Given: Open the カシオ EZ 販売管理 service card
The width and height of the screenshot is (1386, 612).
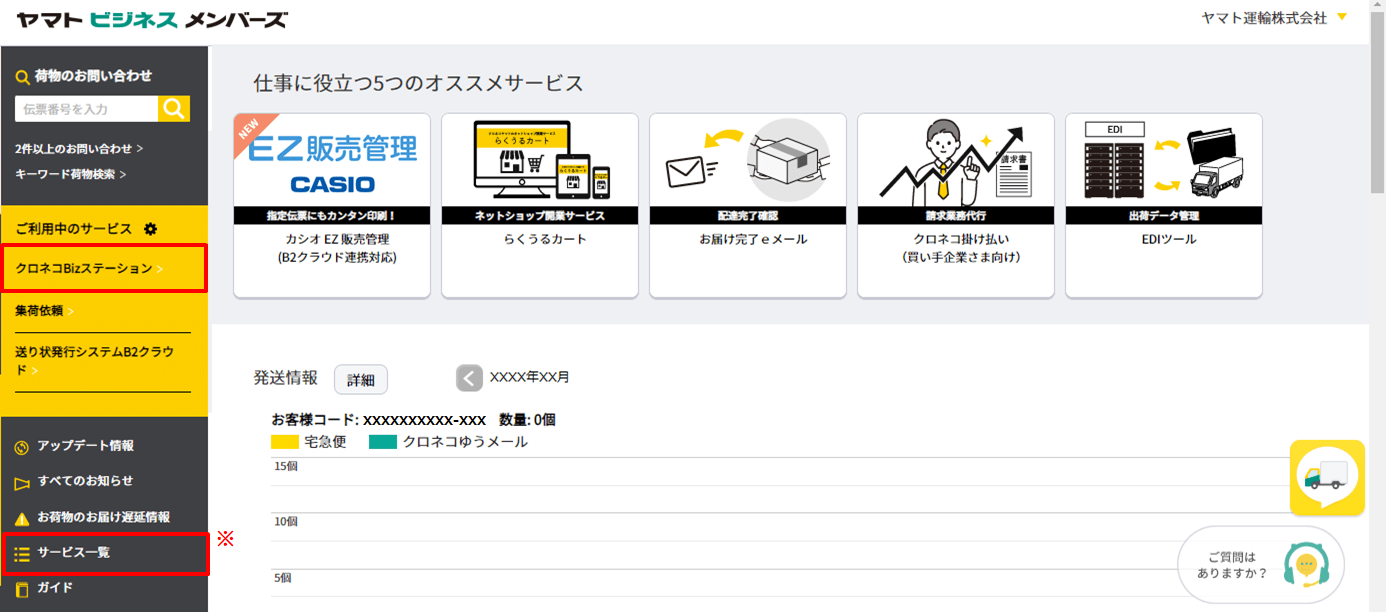Looking at the screenshot, I should pyautogui.click(x=332, y=205).
